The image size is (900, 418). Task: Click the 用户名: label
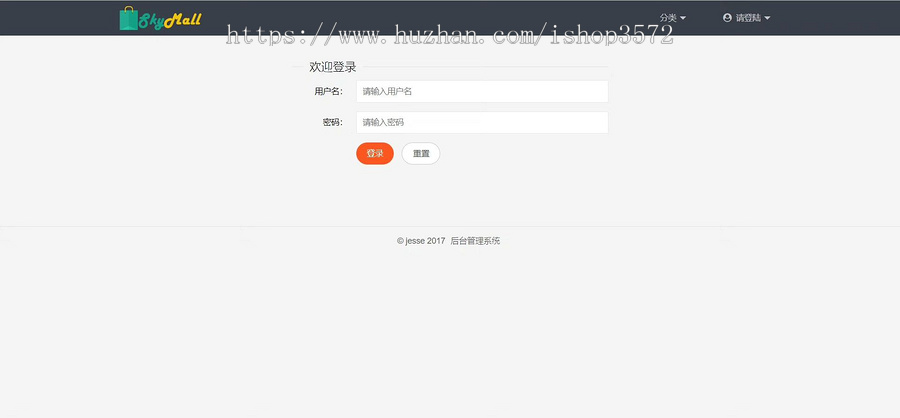tap(328, 91)
